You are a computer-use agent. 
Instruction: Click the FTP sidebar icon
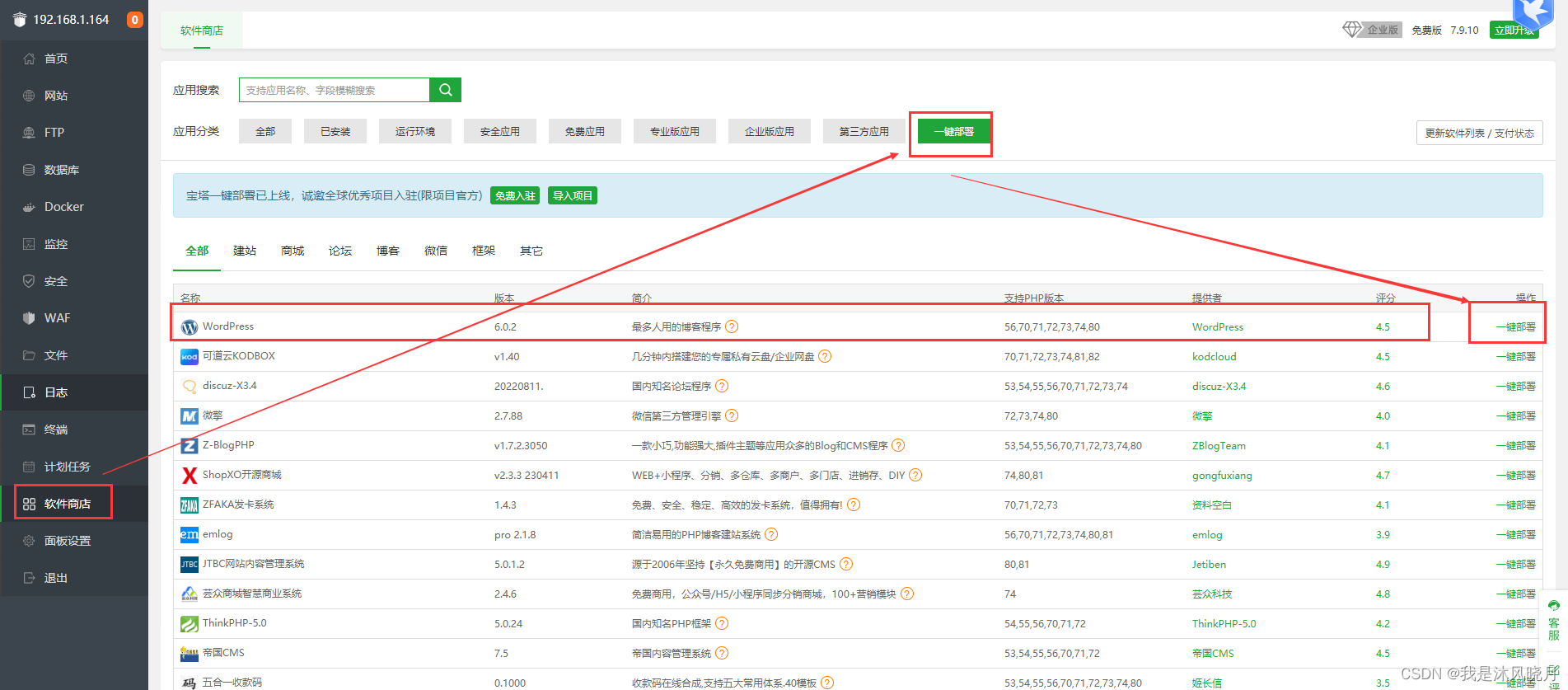pos(30,133)
